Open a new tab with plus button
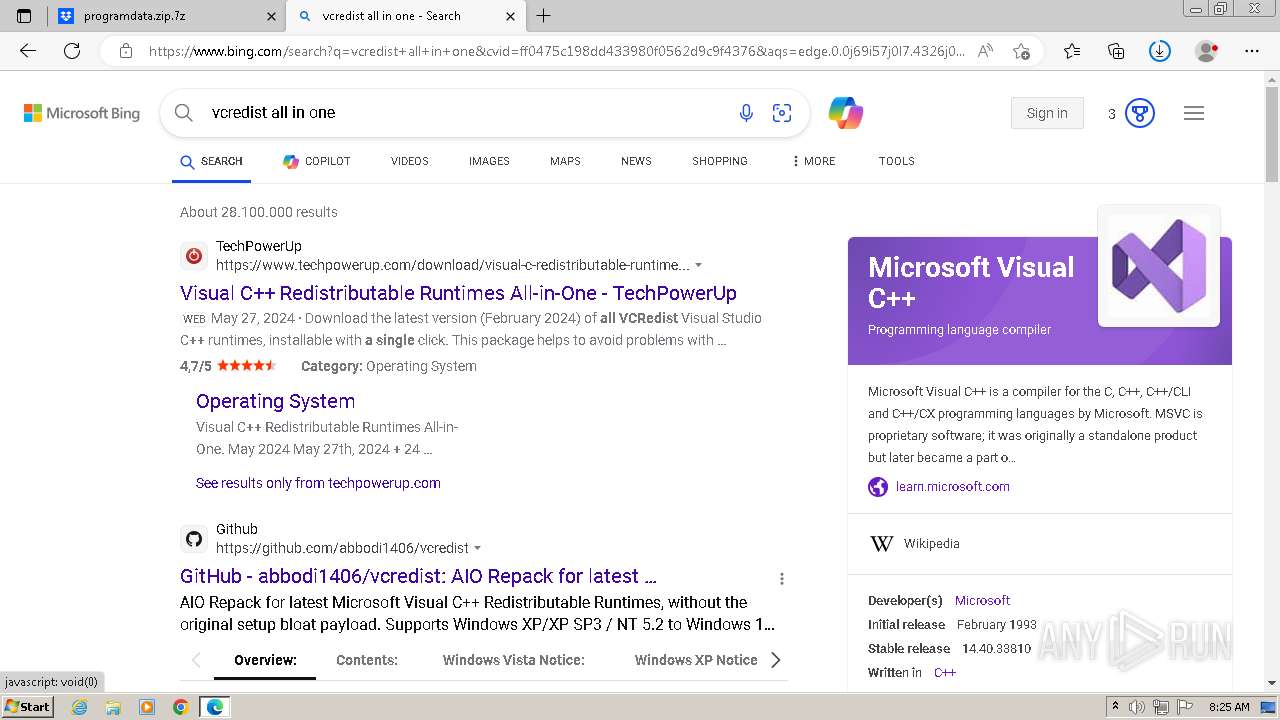This screenshot has height=720, width=1280. pyautogui.click(x=544, y=16)
